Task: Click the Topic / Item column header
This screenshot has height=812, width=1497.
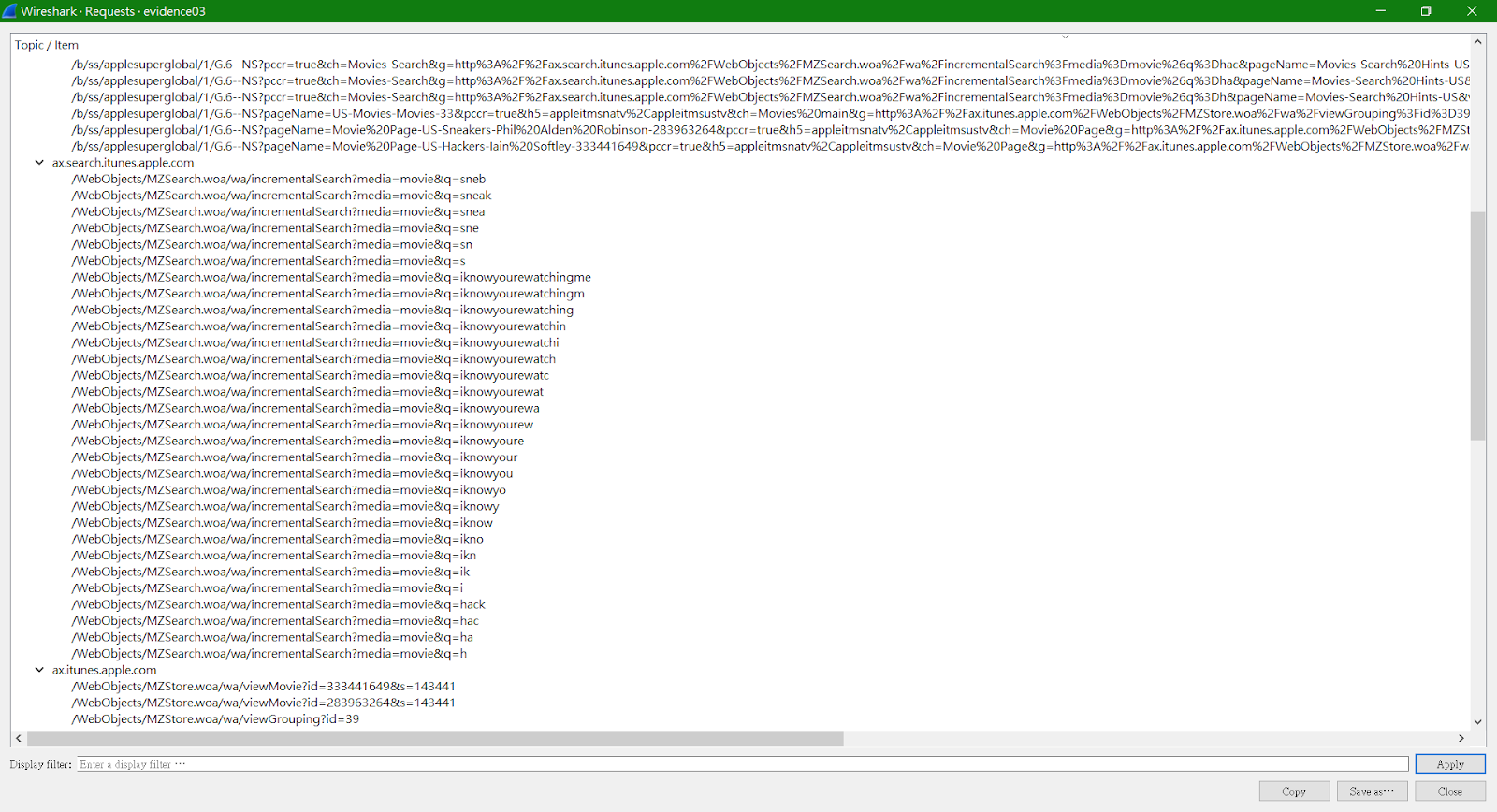Action: tap(47, 45)
